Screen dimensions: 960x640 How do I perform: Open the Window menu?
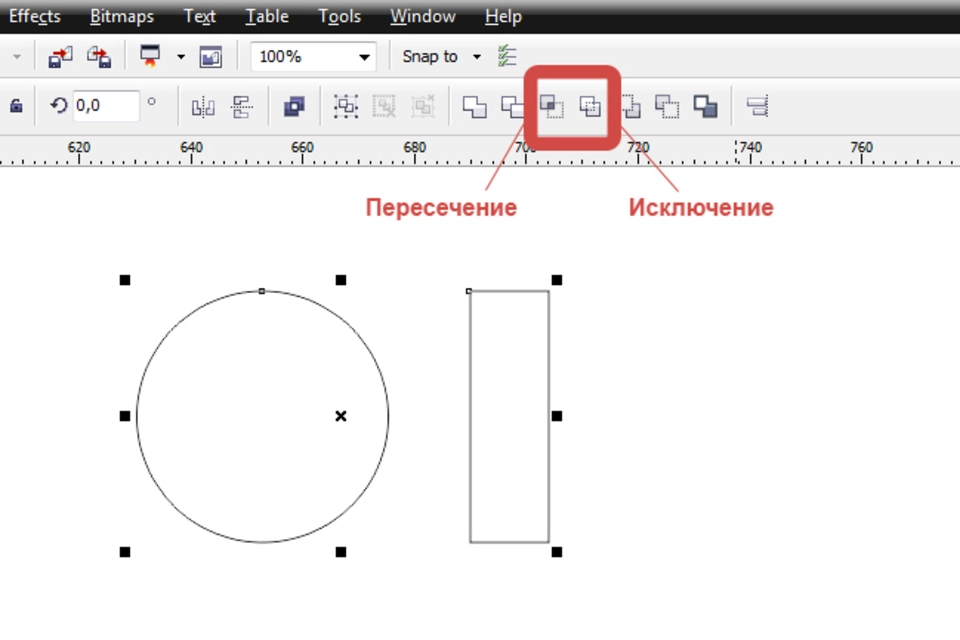tap(423, 16)
